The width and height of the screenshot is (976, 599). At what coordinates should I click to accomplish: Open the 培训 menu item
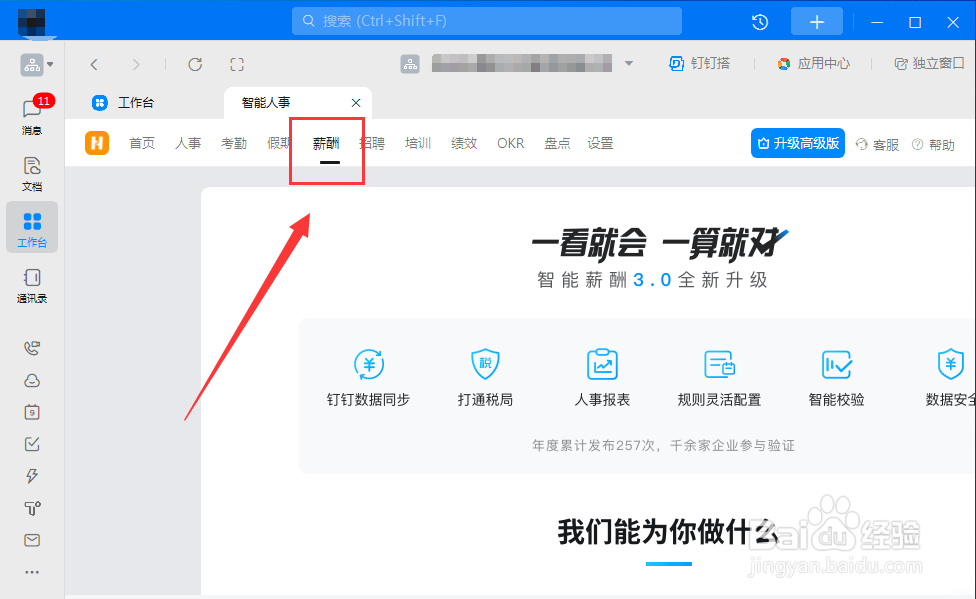pos(418,143)
